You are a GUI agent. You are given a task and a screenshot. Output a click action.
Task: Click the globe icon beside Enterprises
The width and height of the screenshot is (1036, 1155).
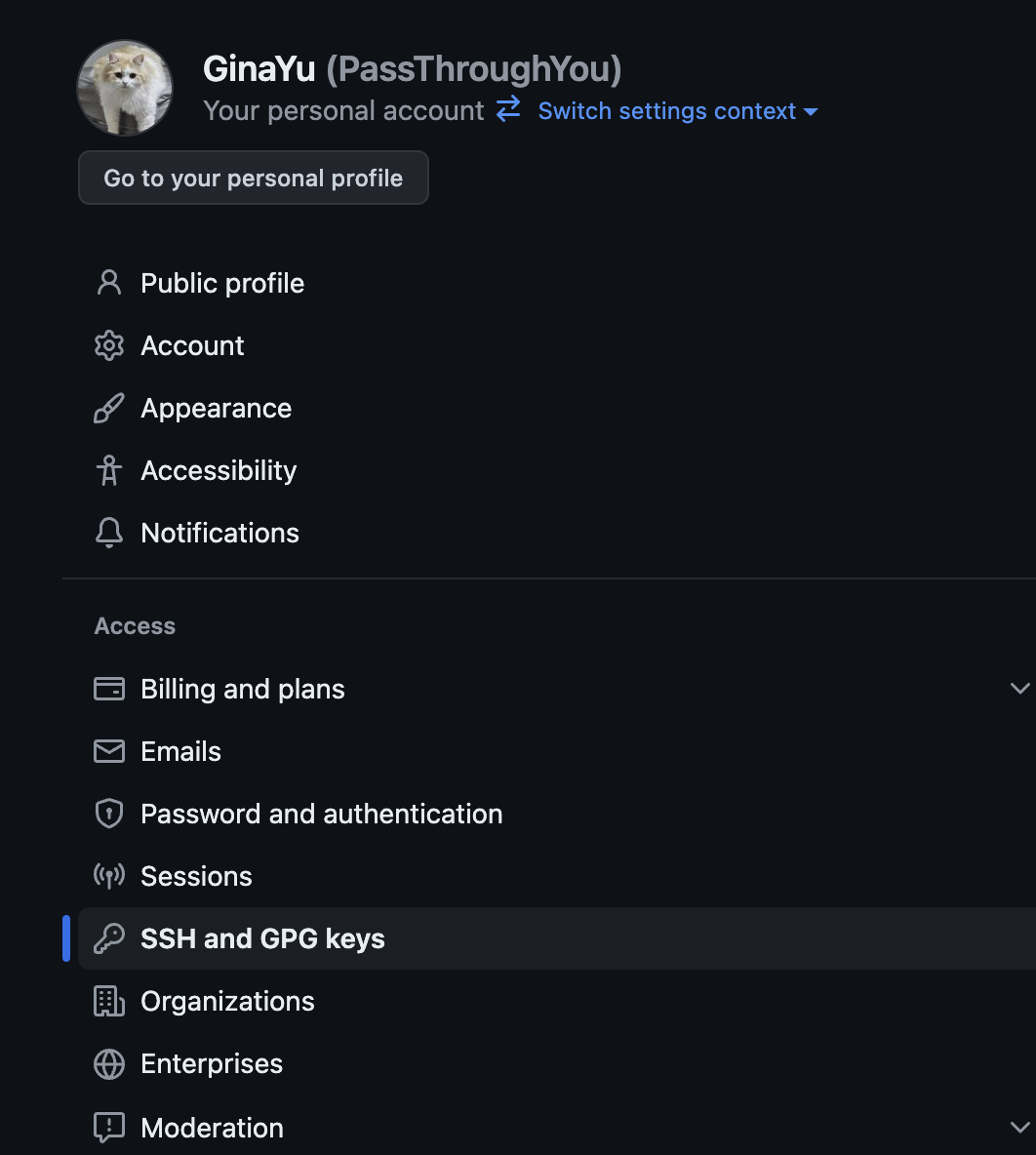[109, 1063]
